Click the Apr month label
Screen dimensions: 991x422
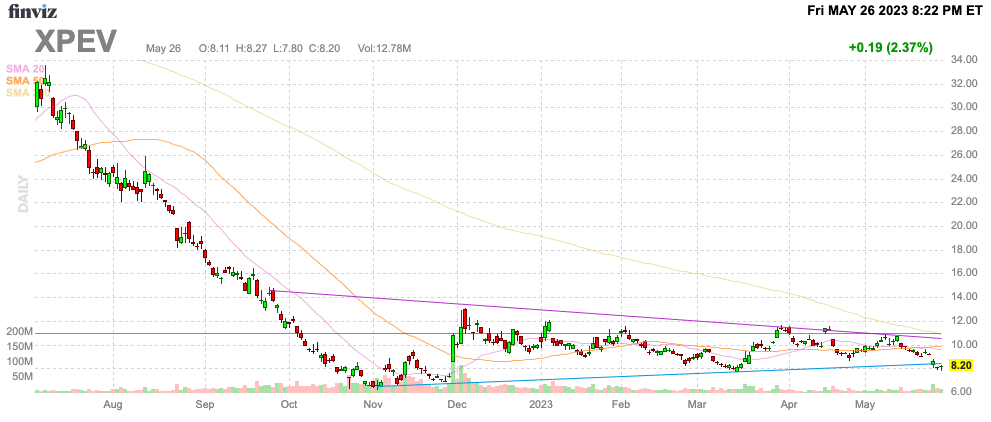click(788, 404)
